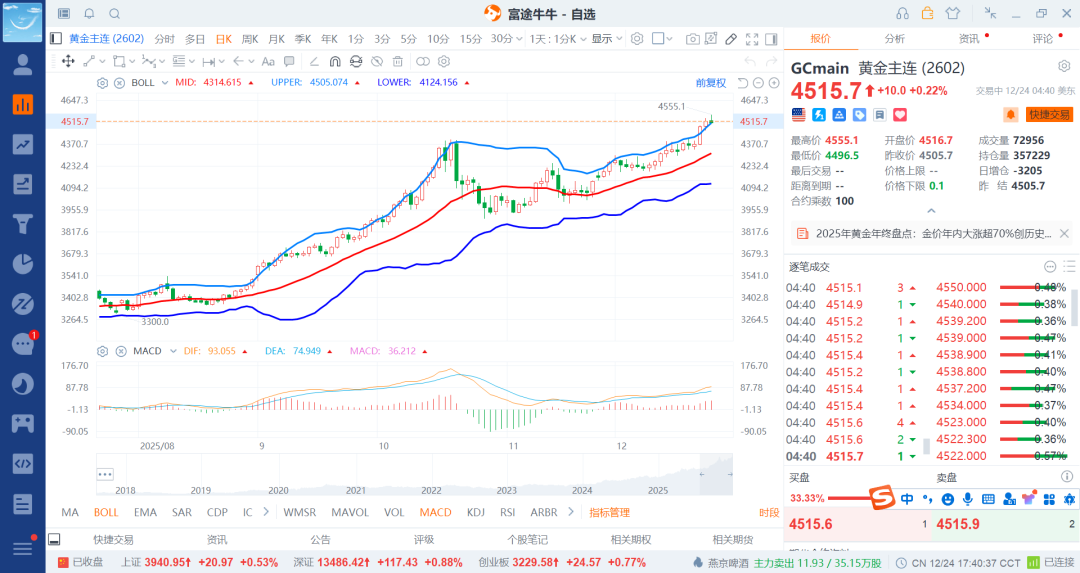Close the gold news banner
This screenshot has width=1080, height=573.
click(1064, 233)
